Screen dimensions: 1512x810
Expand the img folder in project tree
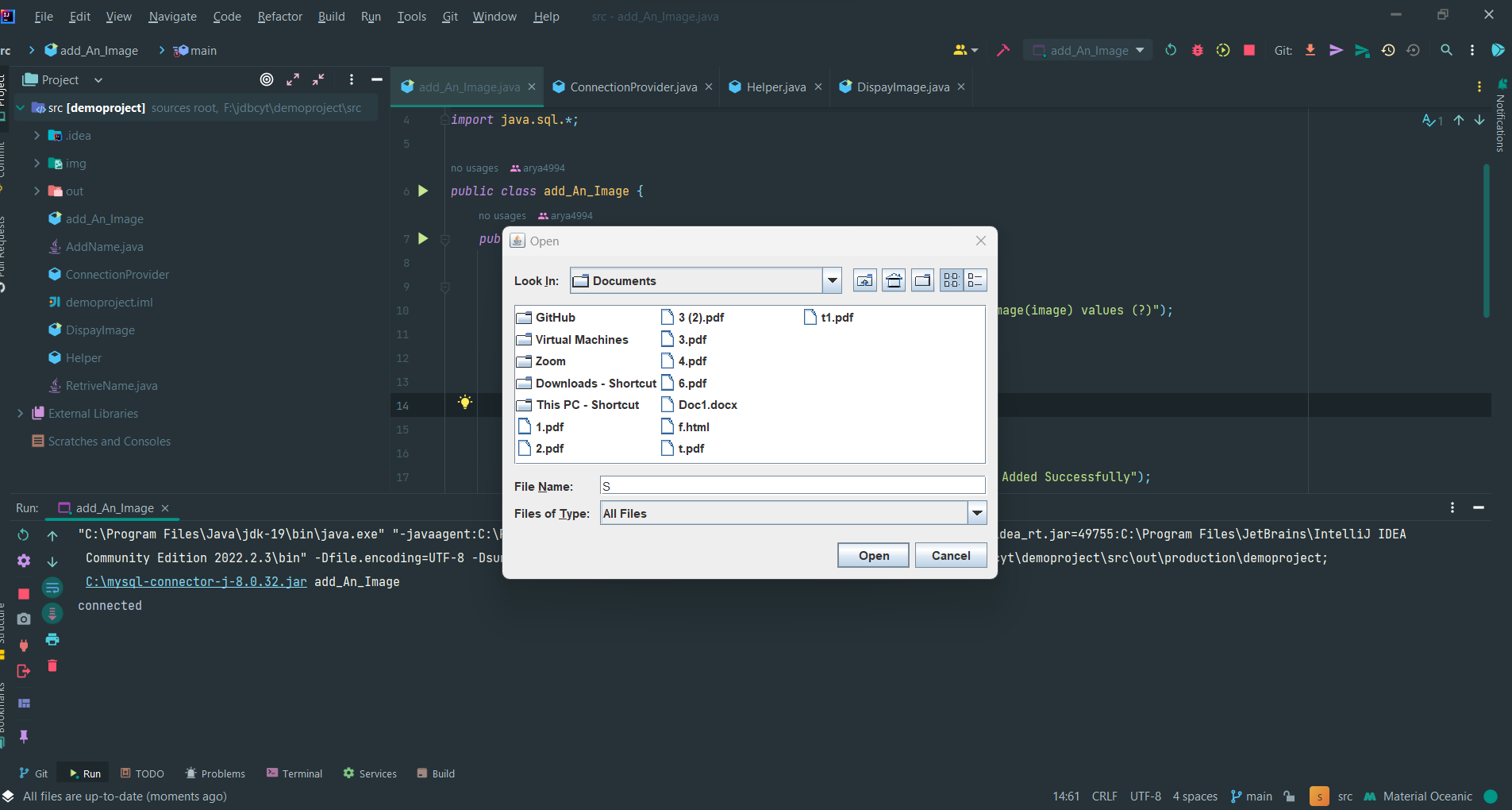(37, 164)
